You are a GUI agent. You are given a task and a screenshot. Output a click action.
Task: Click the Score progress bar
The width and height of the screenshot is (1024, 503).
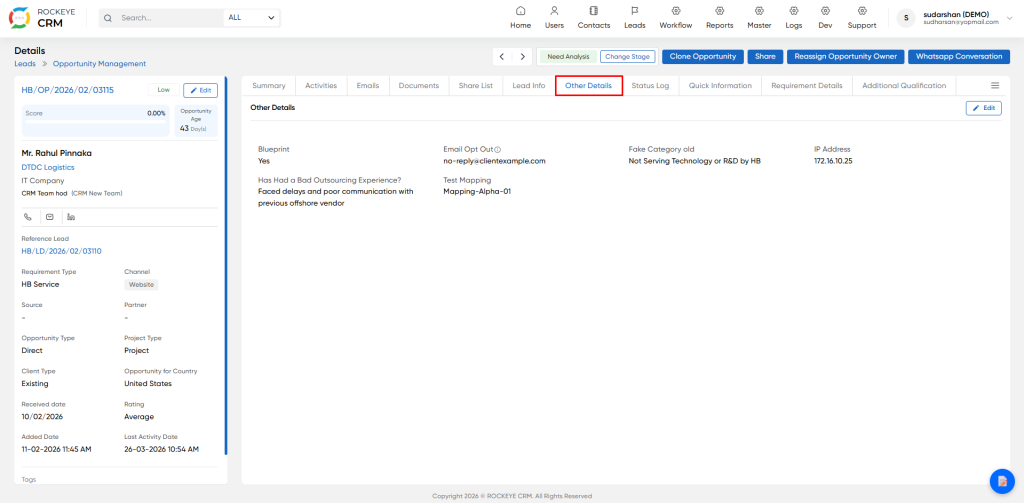tap(95, 122)
